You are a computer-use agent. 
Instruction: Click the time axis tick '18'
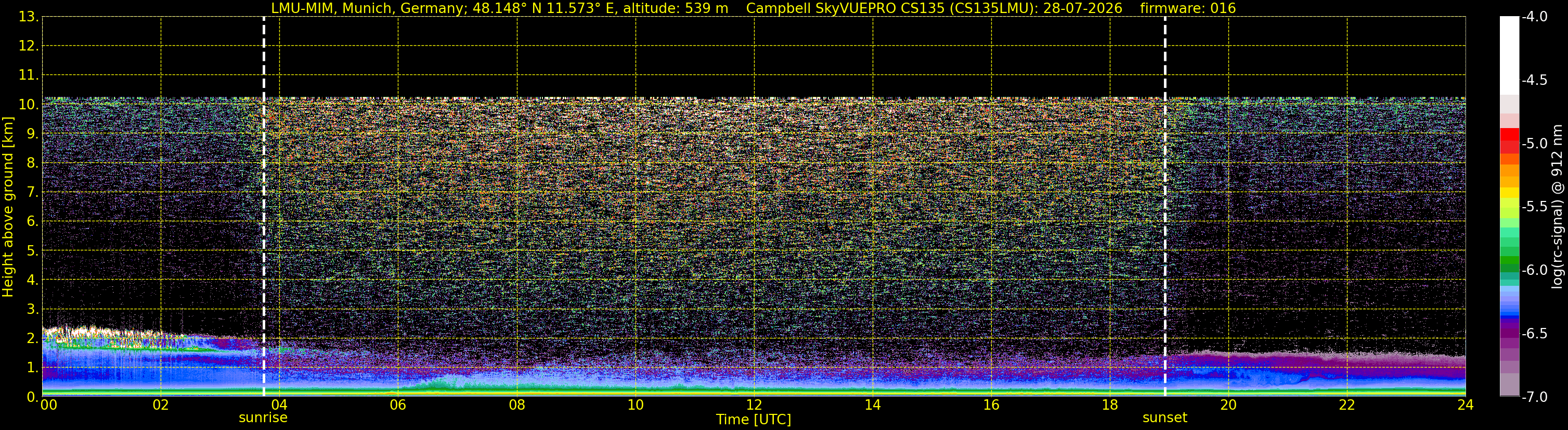(1110, 405)
